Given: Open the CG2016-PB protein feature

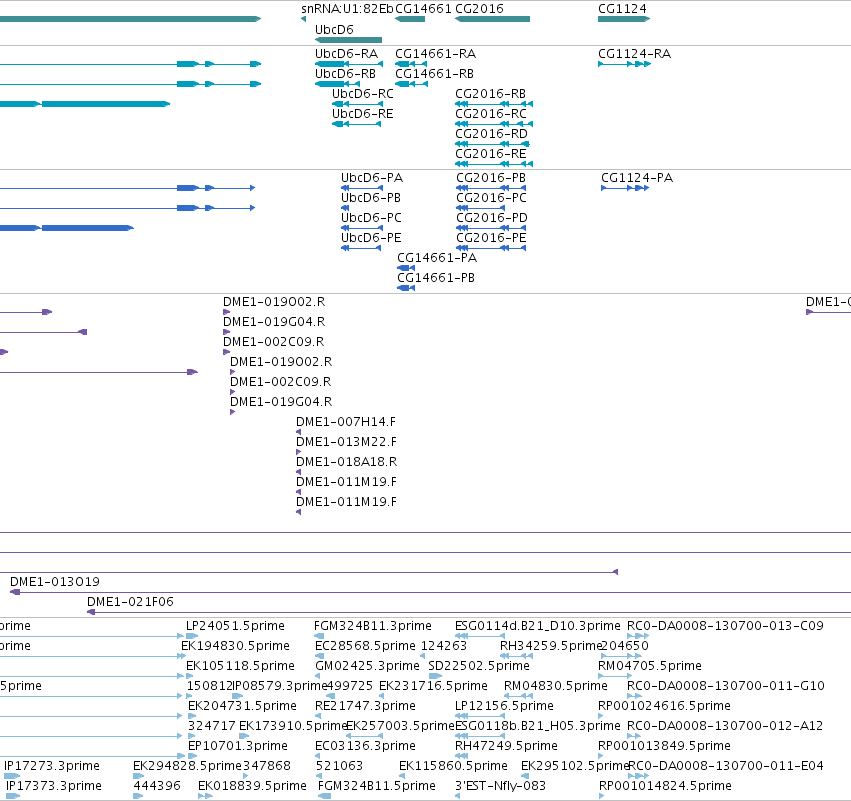Looking at the screenshot, I should 491,188.
